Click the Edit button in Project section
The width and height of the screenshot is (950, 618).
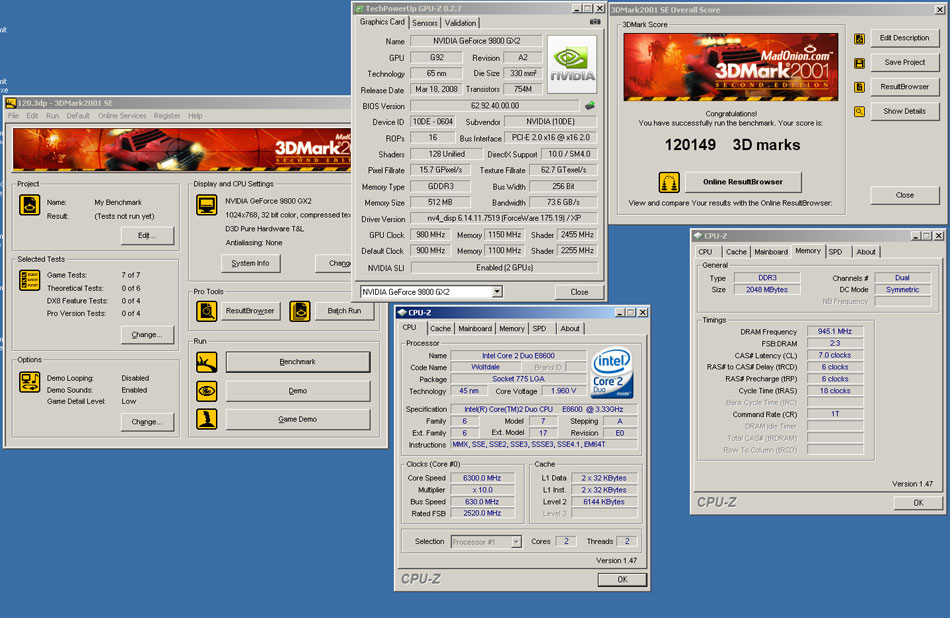coord(147,236)
